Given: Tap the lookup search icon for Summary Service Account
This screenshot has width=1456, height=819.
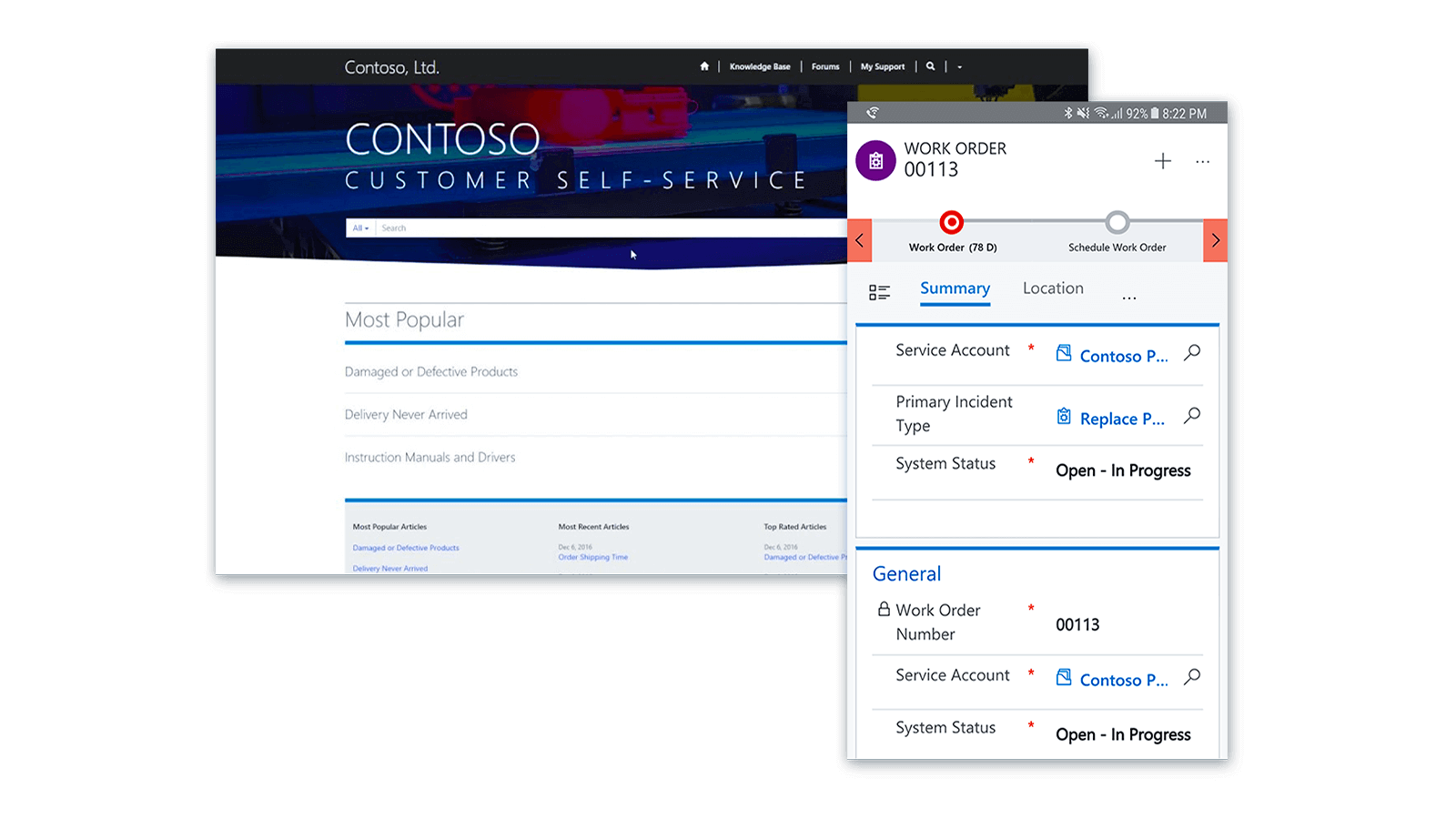Looking at the screenshot, I should point(1192,352).
